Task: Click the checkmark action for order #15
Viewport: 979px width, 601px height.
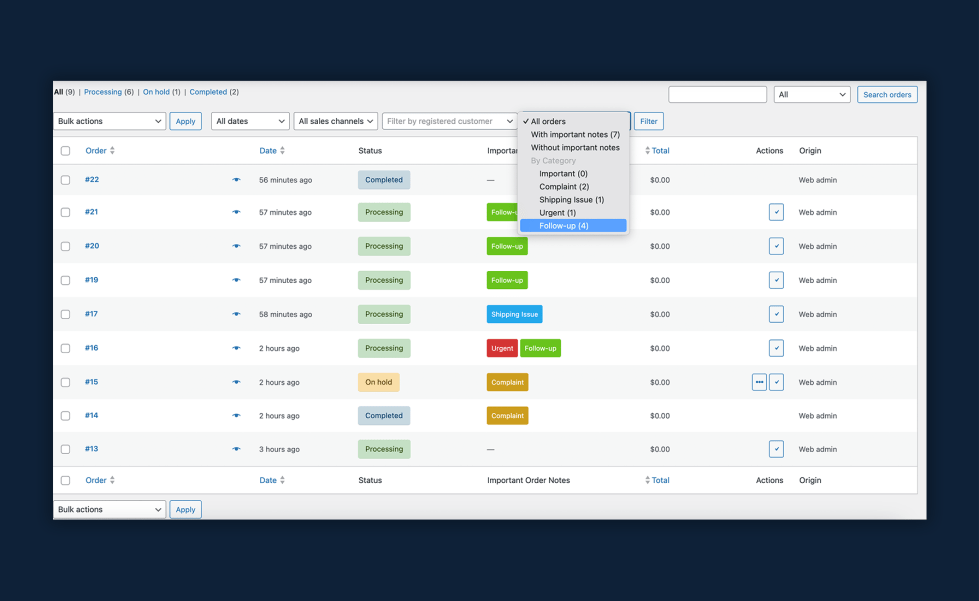Action: (x=776, y=381)
